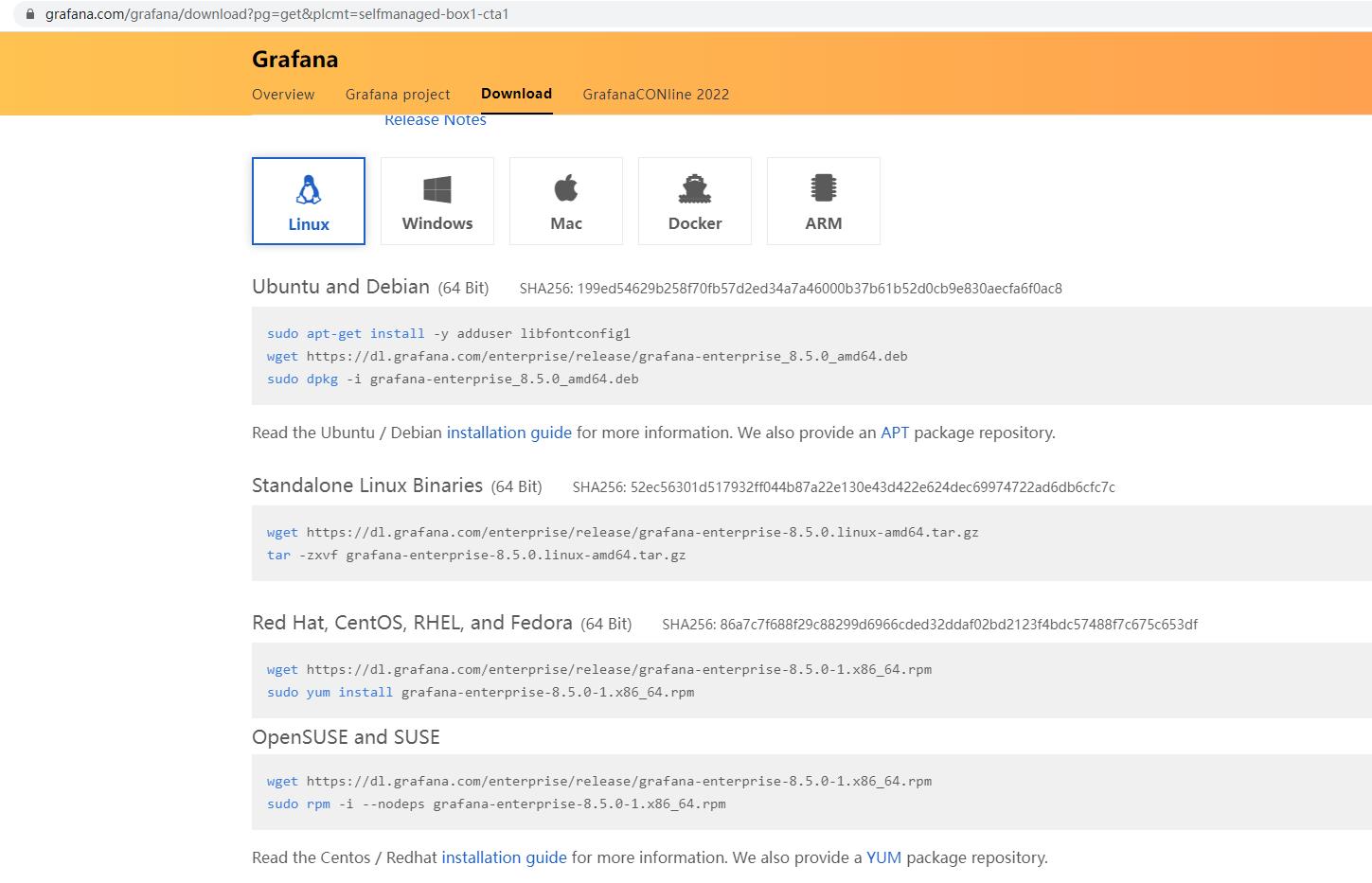Follow the APT package repository link
The image size is (1372, 883).
pos(895,433)
